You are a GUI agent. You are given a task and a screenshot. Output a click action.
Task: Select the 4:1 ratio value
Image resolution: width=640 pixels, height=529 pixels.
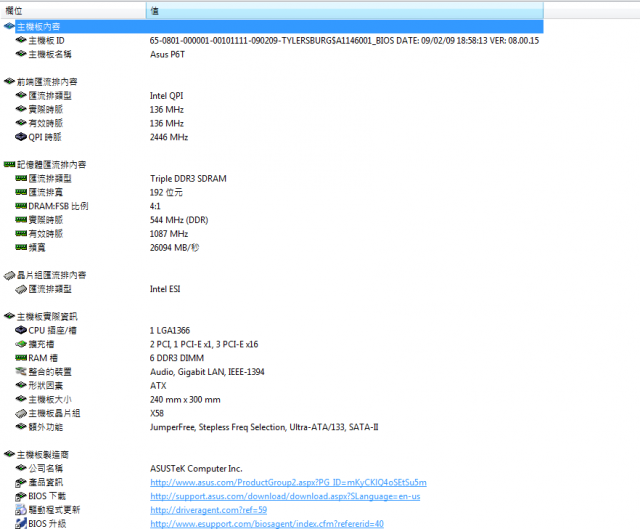[x=155, y=206]
